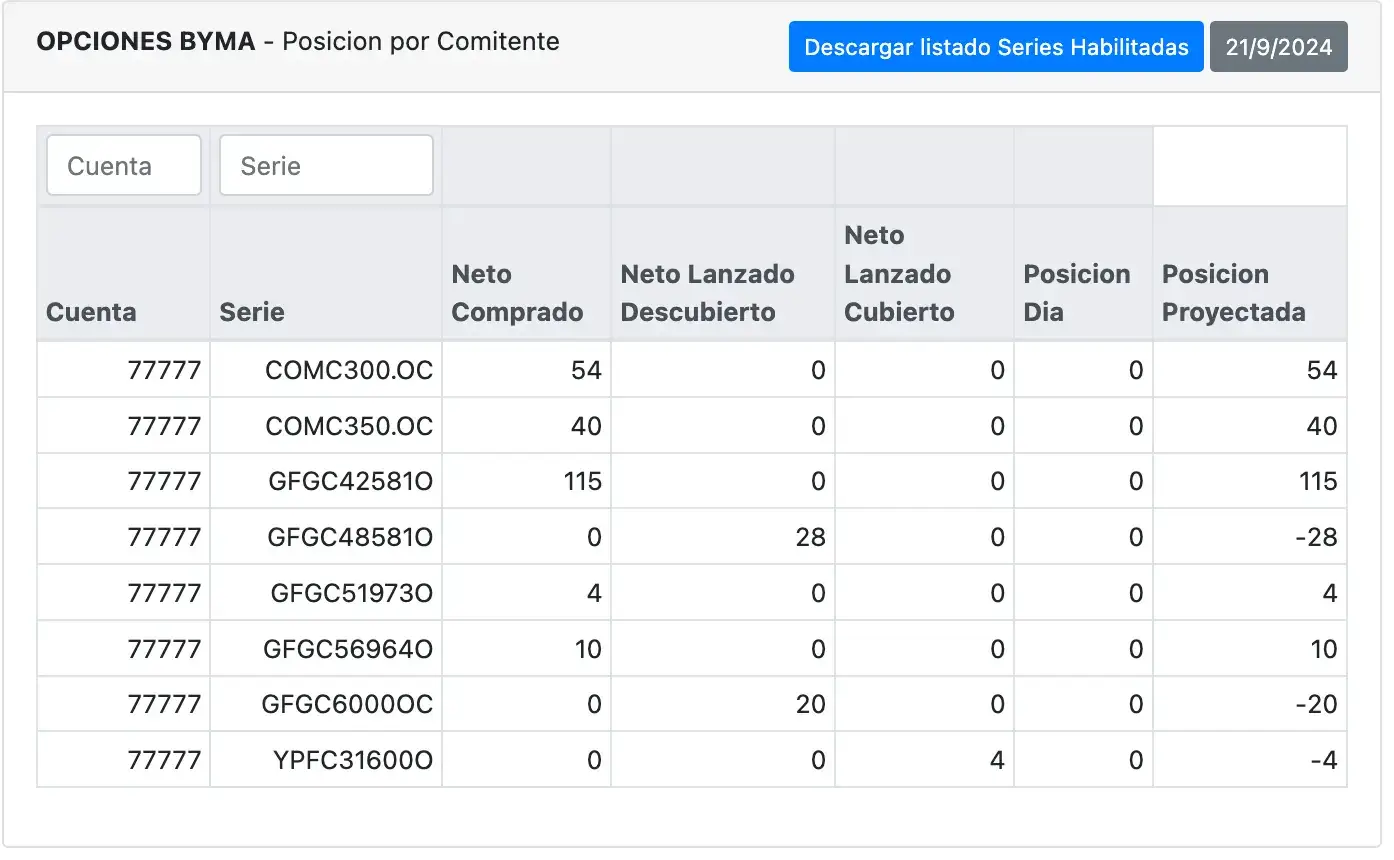
Task: Sort by Neto Lanzado Cubierto header
Action: (x=898, y=274)
